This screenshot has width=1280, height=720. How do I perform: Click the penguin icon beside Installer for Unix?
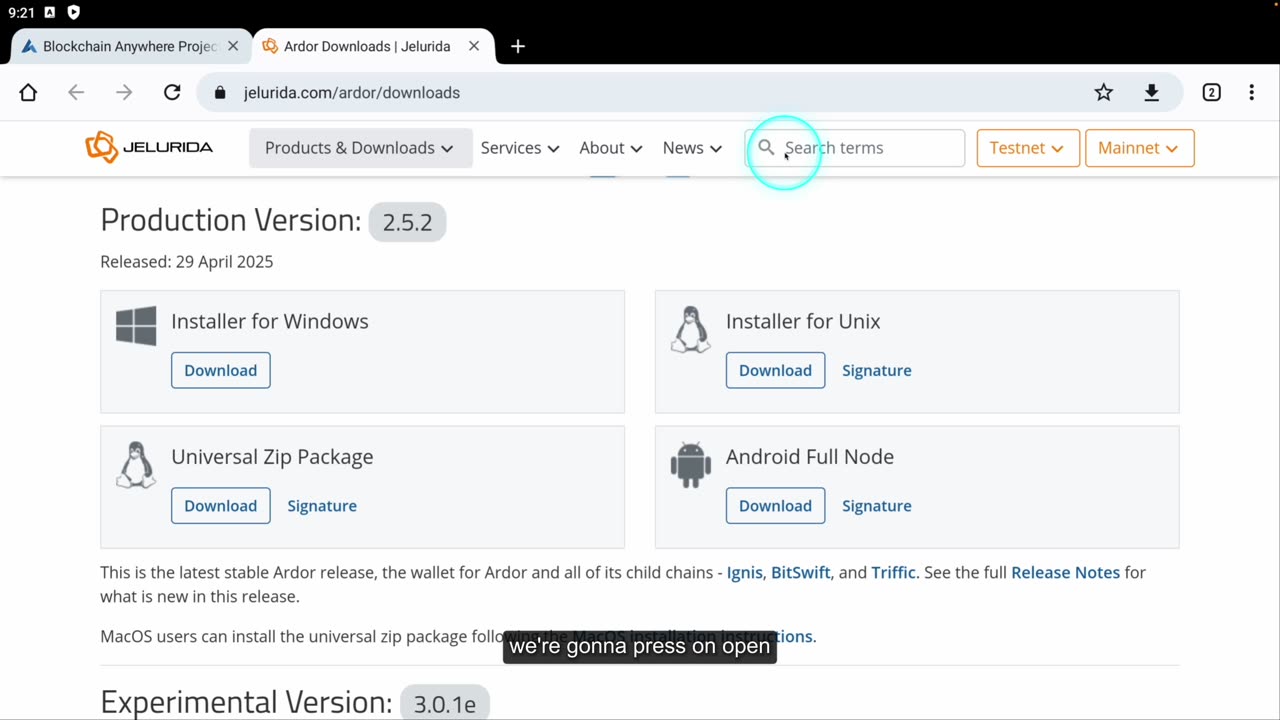click(690, 330)
